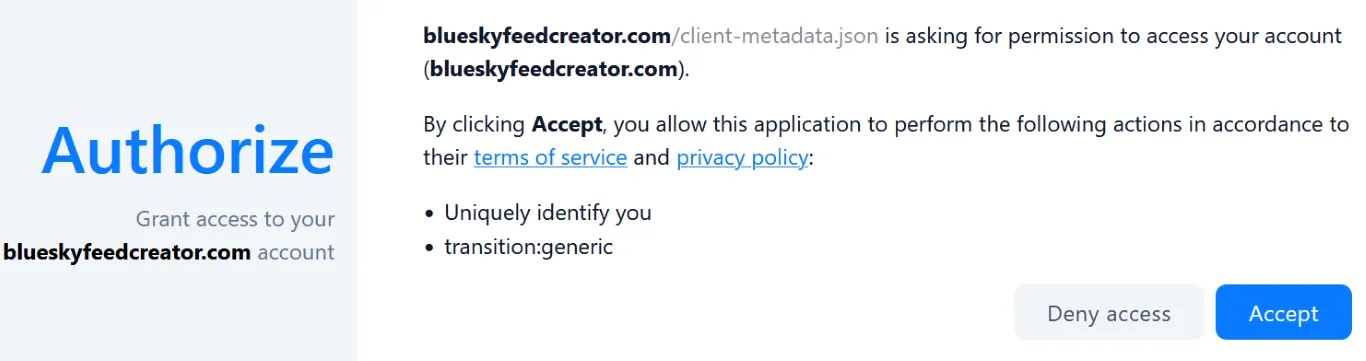This screenshot has height=361, width=1366.
Task: Click the 'Grant access to your' subtitle
Action: click(235, 219)
